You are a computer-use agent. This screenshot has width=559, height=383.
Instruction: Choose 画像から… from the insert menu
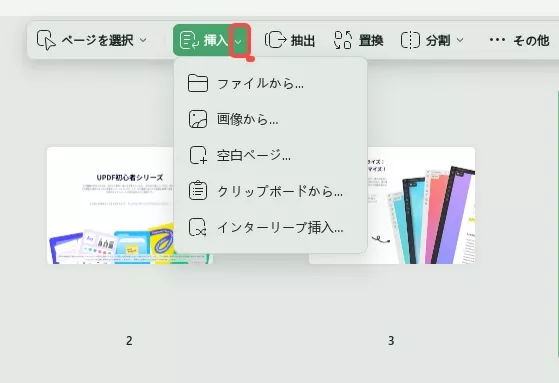point(271,119)
